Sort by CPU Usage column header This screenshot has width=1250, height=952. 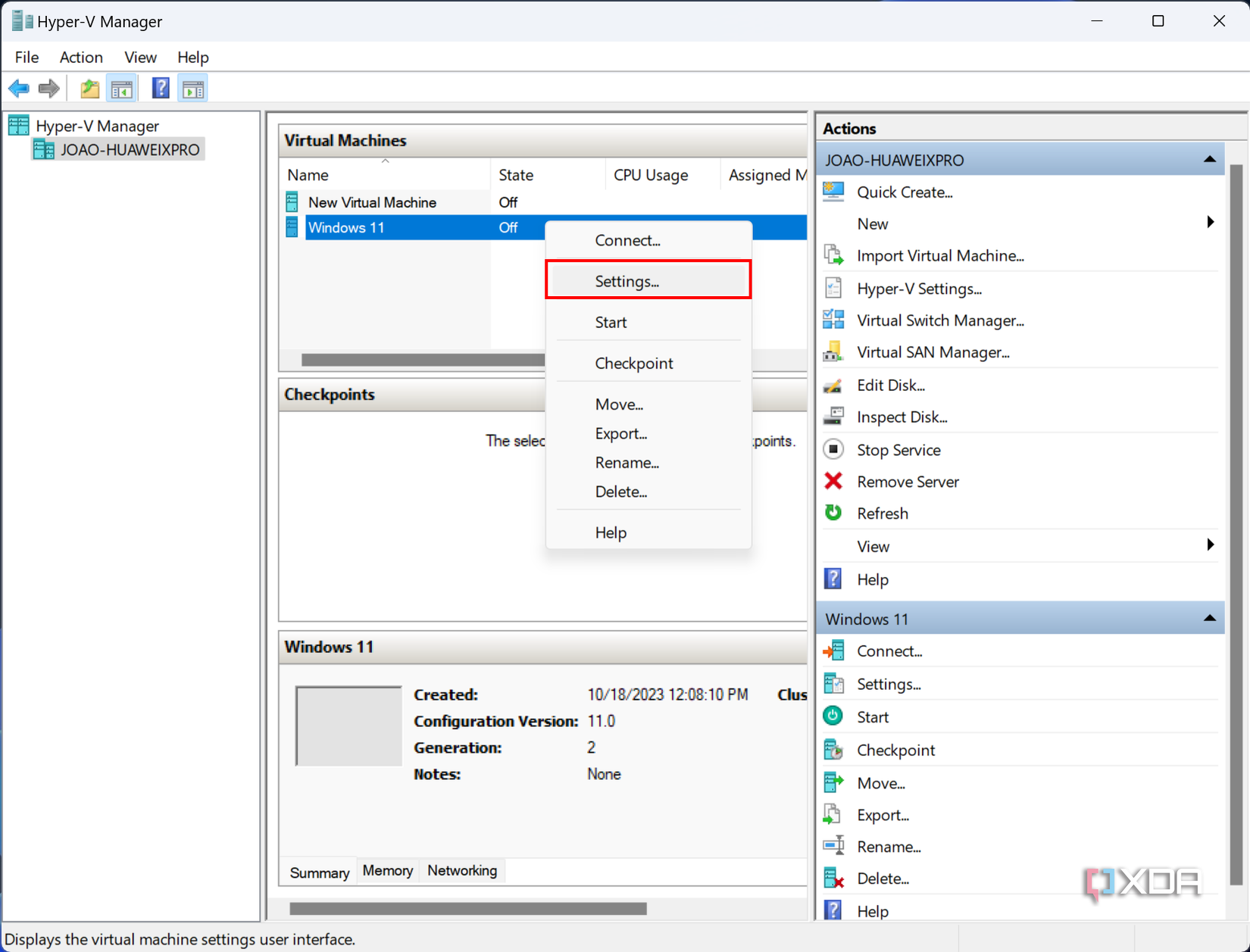(x=663, y=174)
